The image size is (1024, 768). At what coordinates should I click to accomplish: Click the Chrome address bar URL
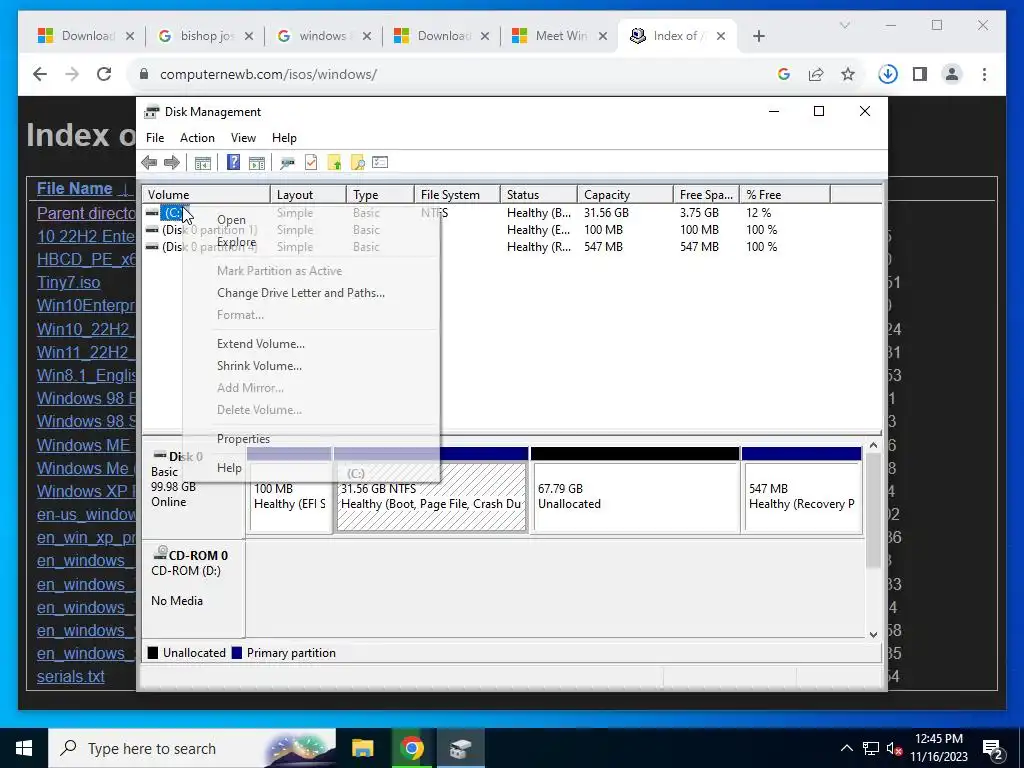(268, 74)
